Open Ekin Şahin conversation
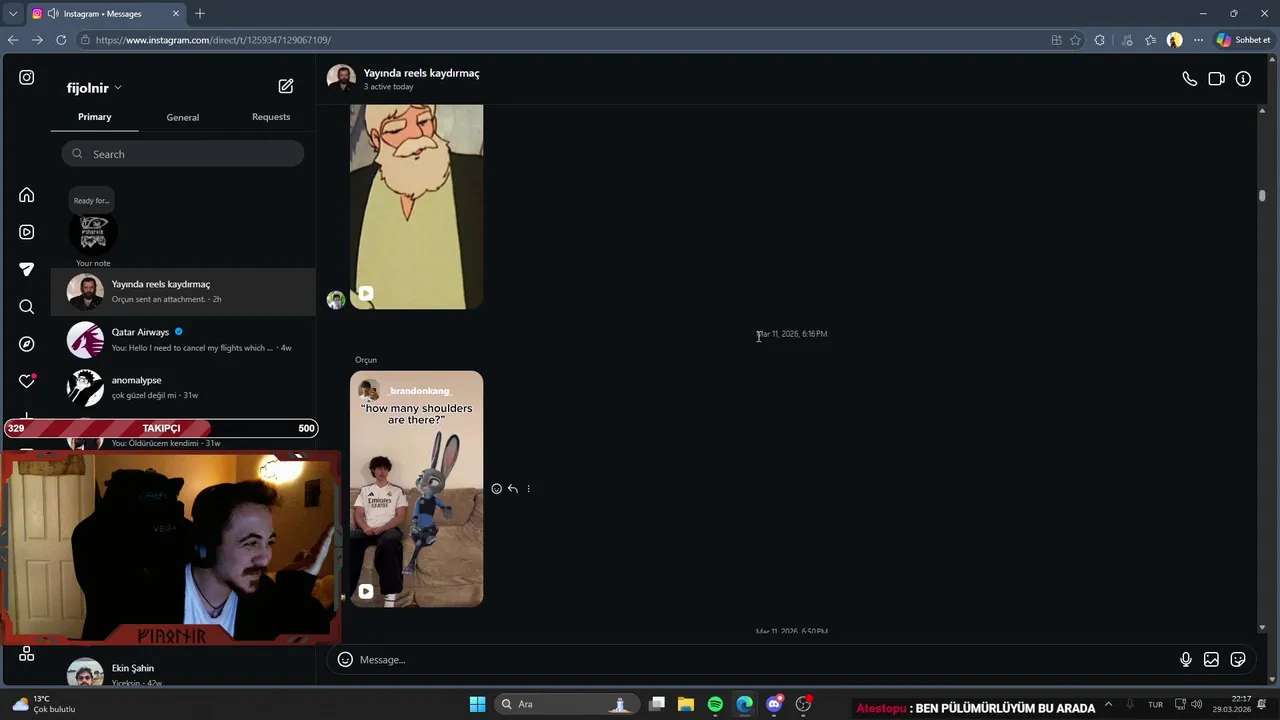 [x=183, y=672]
